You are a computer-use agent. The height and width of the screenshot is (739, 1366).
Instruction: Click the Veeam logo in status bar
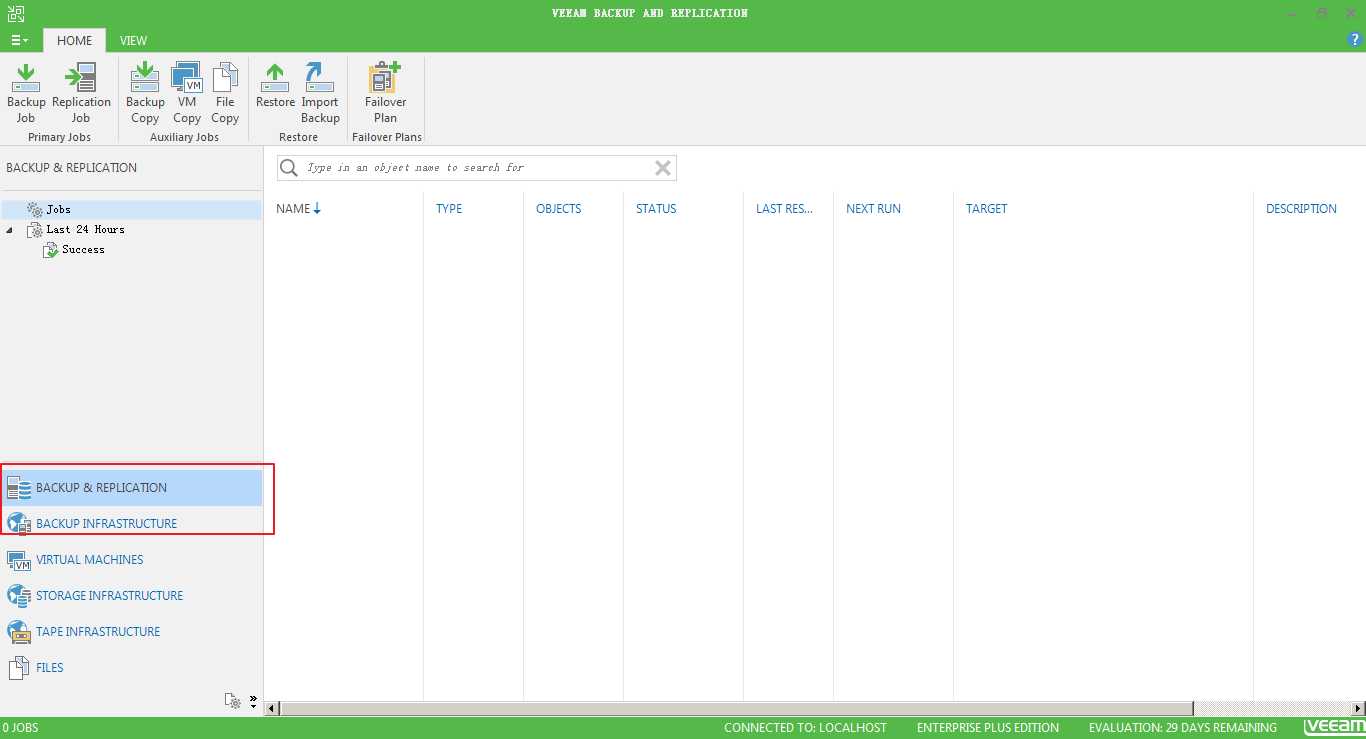click(x=1334, y=727)
